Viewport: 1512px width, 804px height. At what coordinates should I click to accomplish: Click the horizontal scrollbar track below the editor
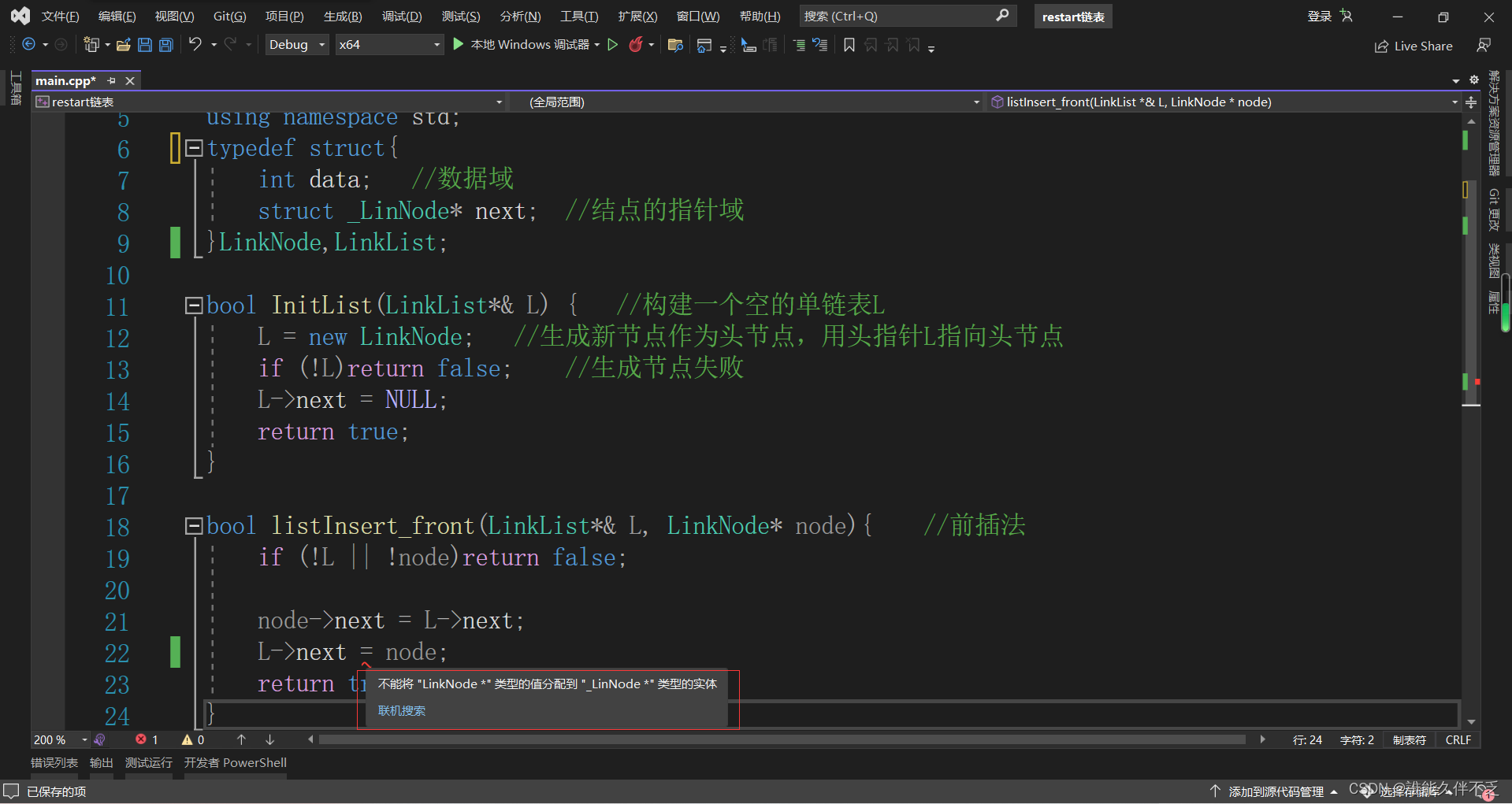(x=782, y=739)
